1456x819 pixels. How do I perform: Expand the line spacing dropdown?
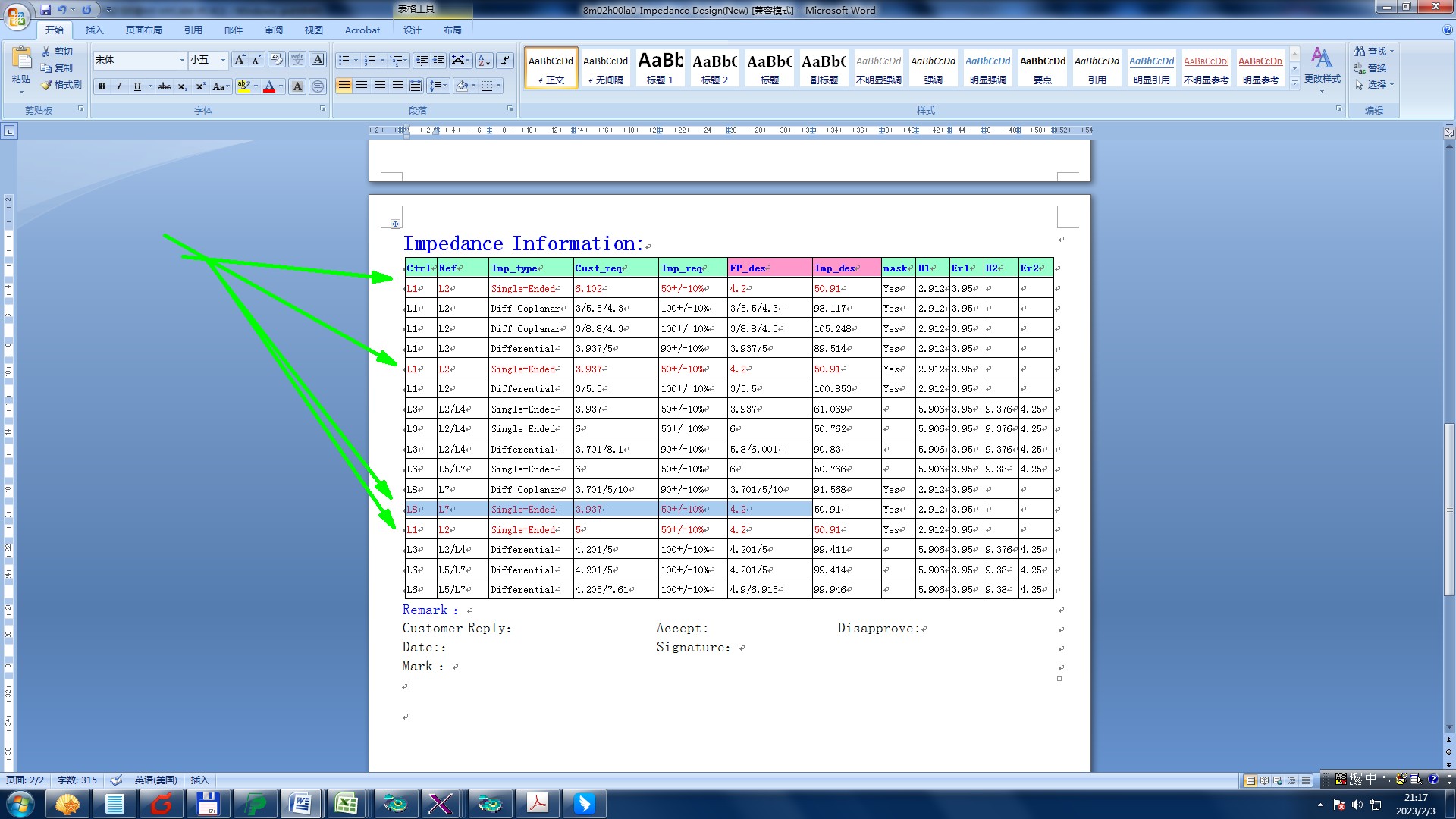click(445, 86)
